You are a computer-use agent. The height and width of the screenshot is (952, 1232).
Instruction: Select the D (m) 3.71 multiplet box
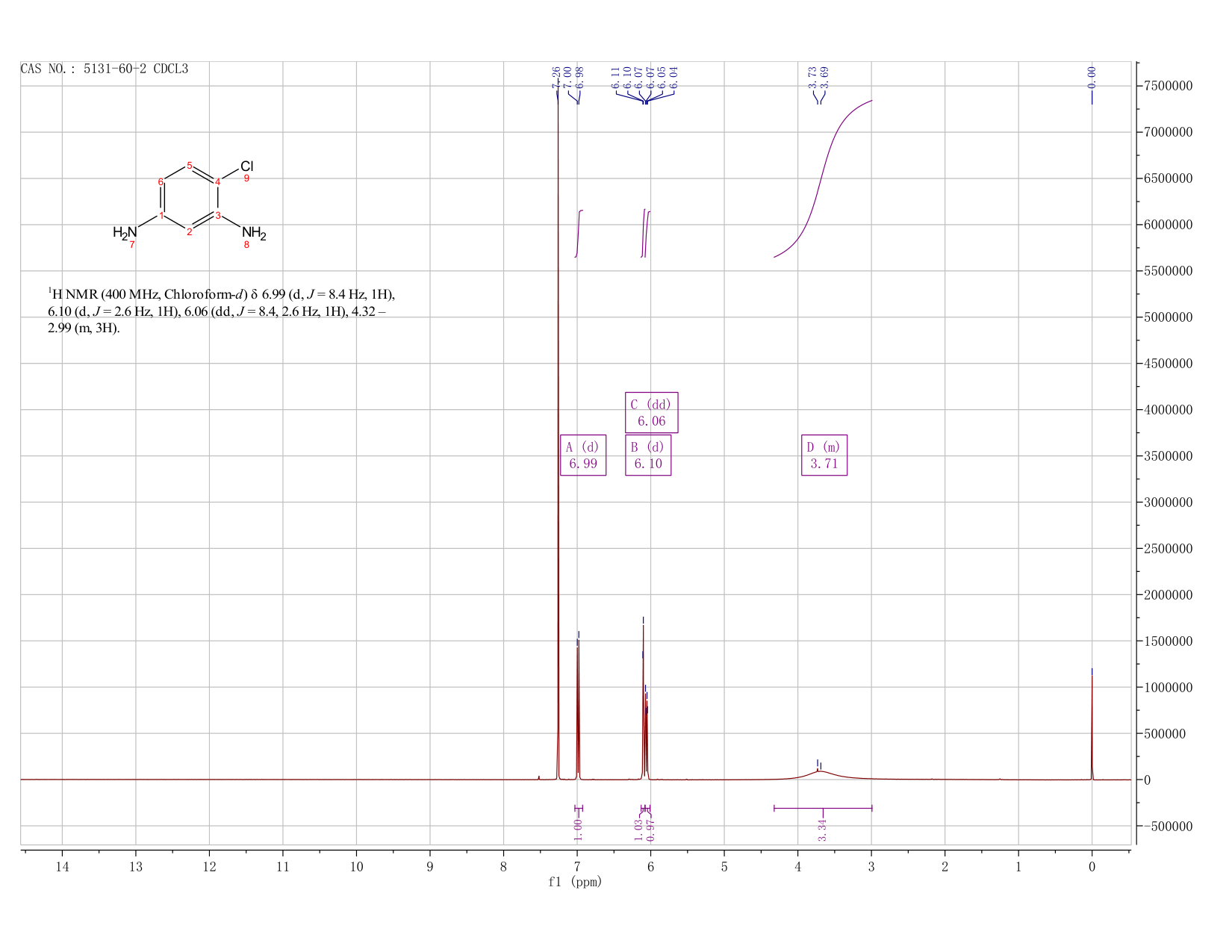tap(824, 455)
